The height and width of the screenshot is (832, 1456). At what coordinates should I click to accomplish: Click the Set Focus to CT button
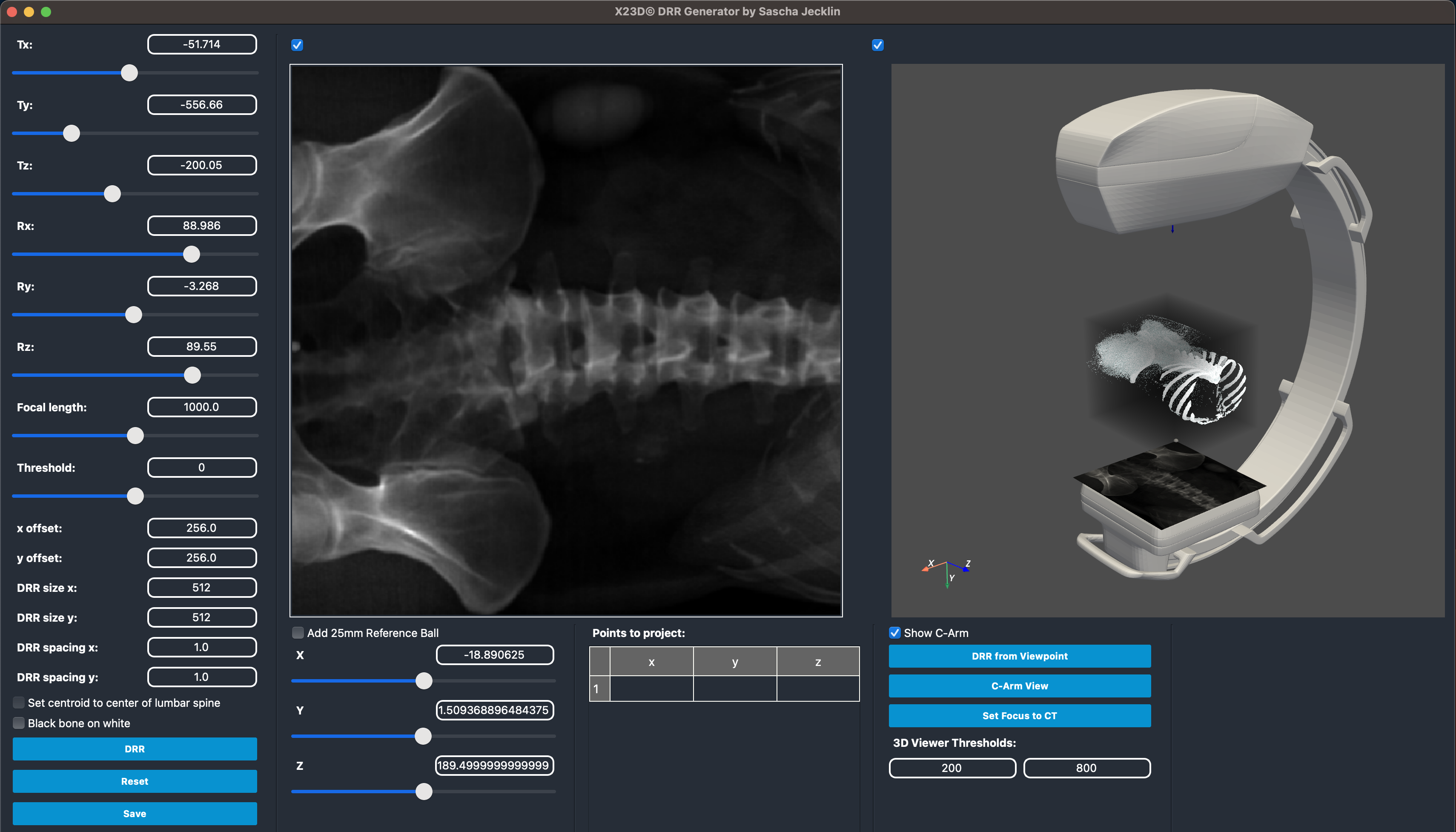coord(1020,715)
